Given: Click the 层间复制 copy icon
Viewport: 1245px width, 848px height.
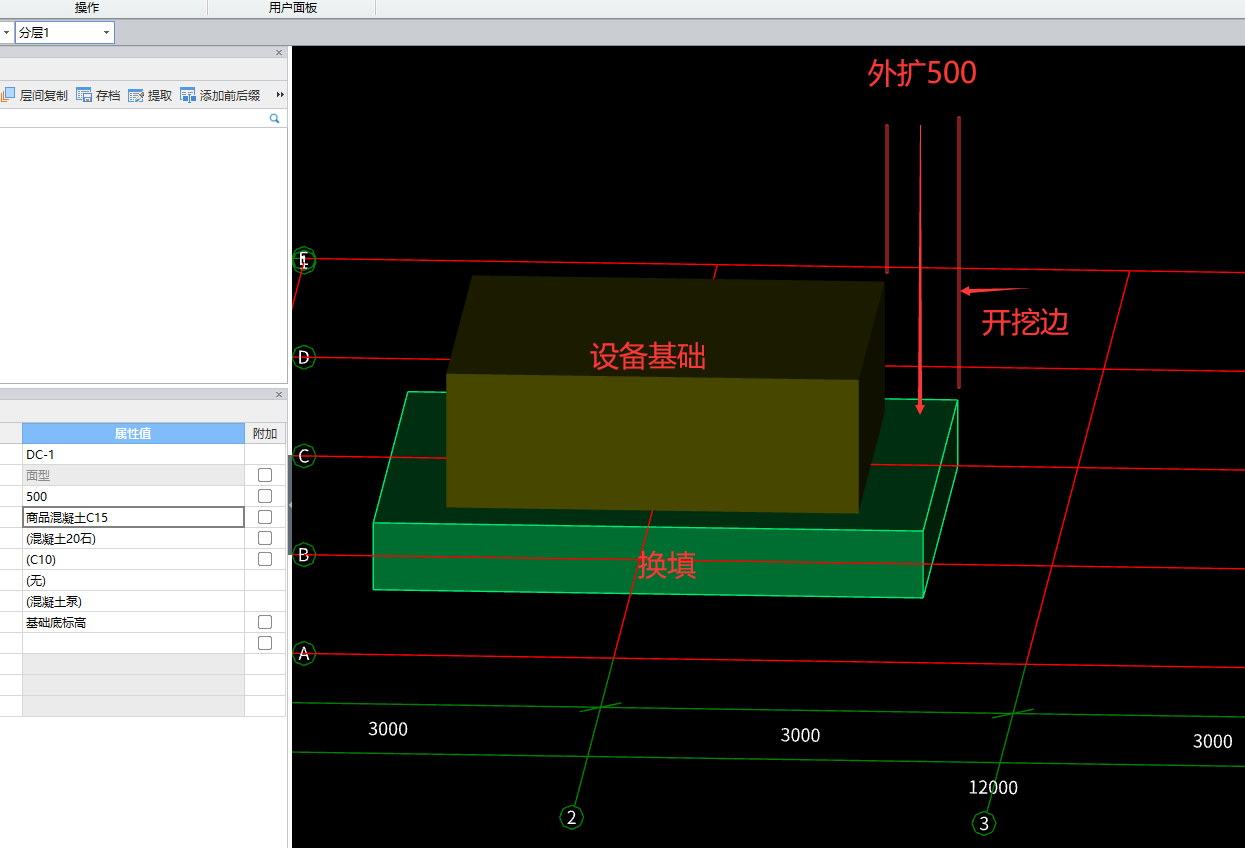Looking at the screenshot, I should tap(9, 95).
